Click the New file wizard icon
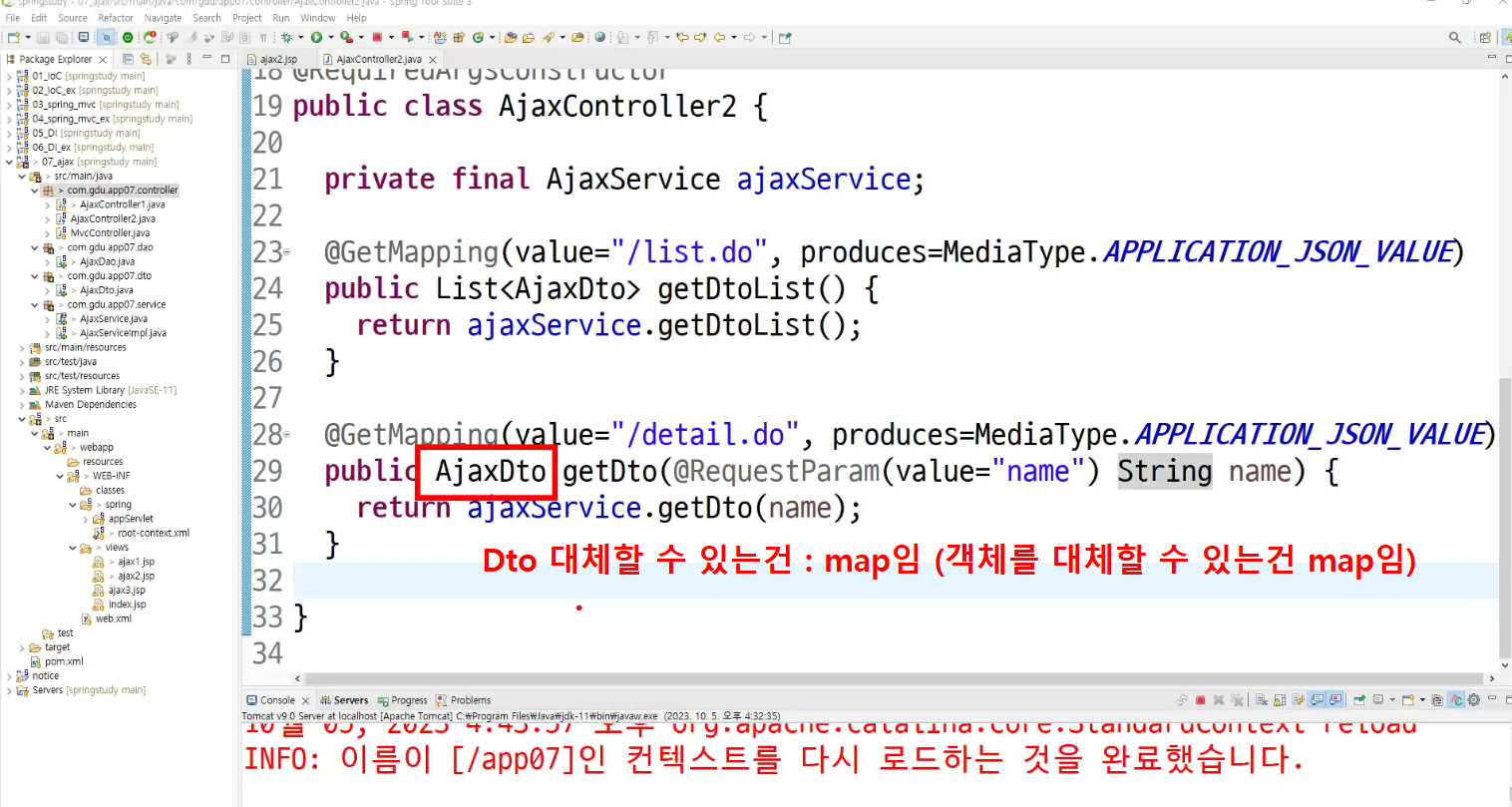The image size is (1512, 807). [13, 37]
